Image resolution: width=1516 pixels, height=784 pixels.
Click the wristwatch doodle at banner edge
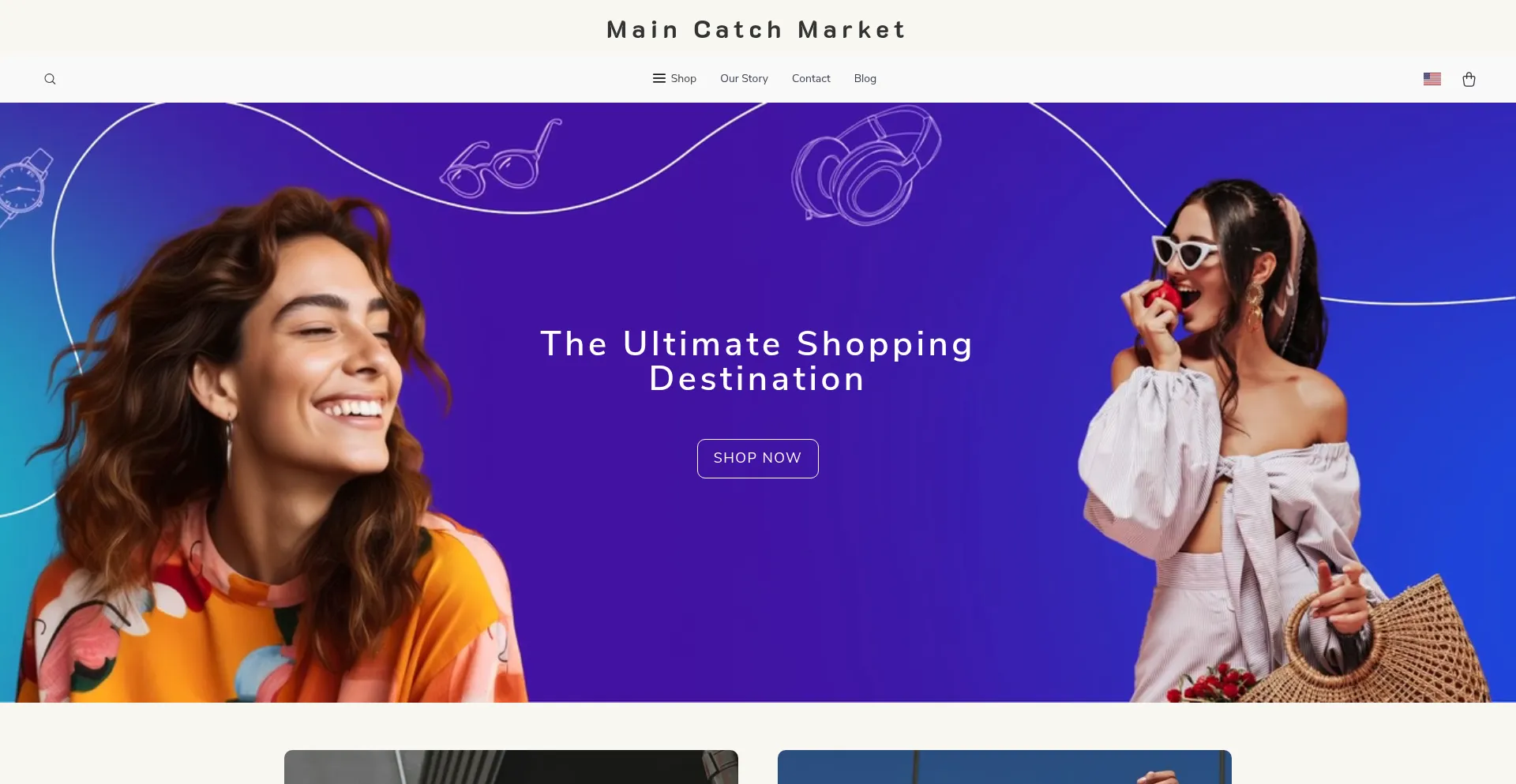[x=24, y=187]
